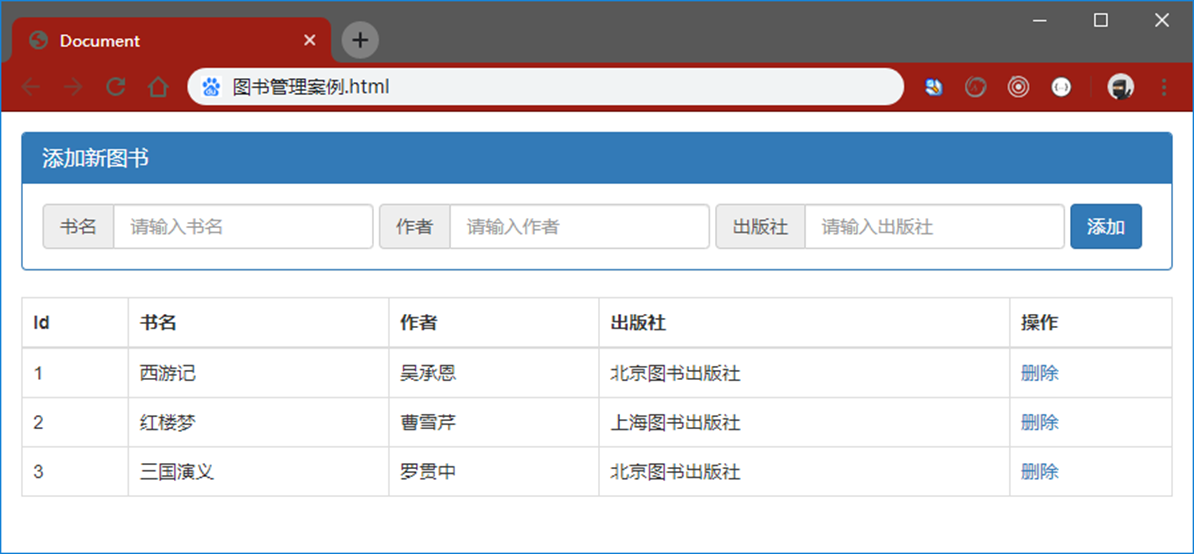The image size is (1194, 554).
Task: Click the first blue extension icon
Action: click(934, 88)
